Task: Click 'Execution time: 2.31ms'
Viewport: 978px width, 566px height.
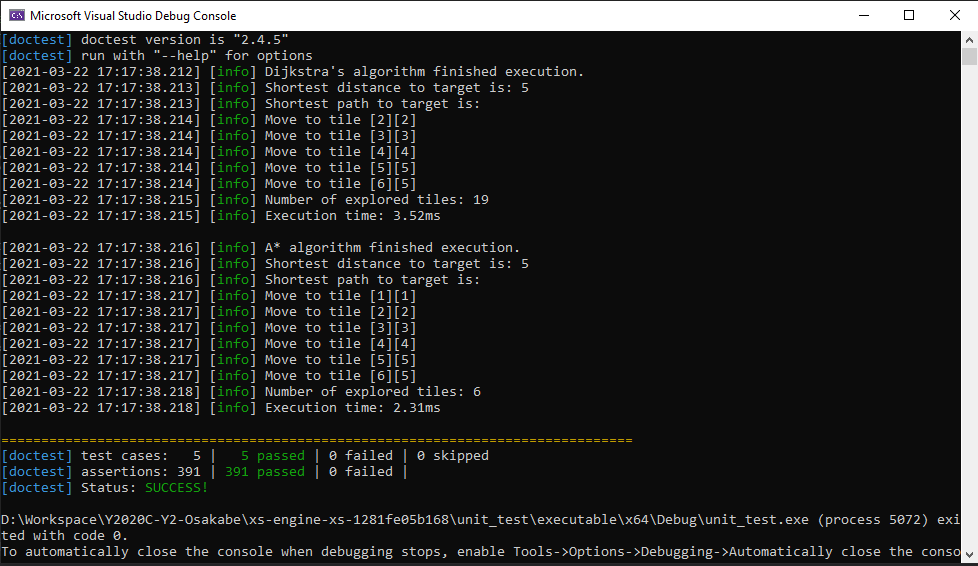Action: point(352,408)
